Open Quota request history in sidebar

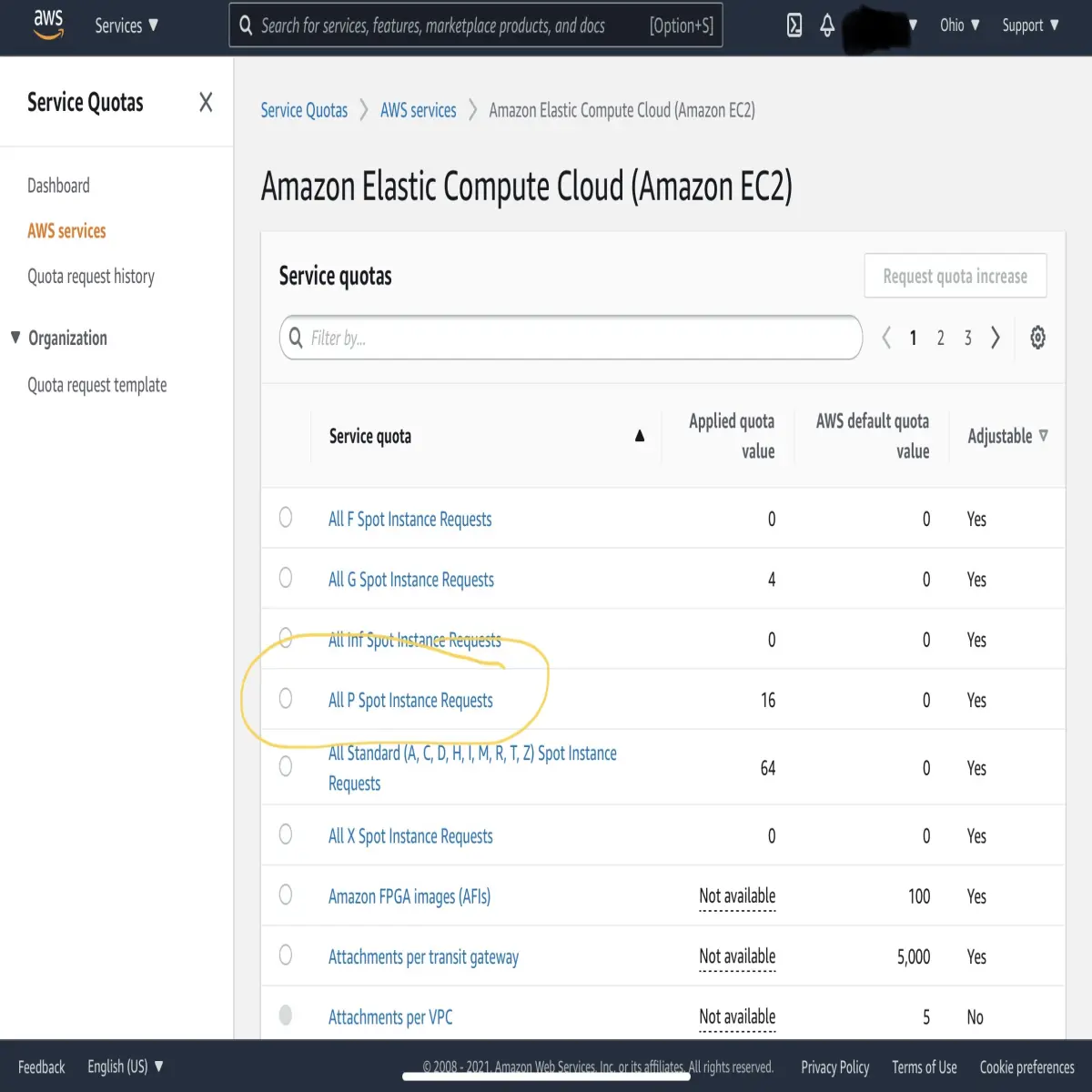(91, 277)
